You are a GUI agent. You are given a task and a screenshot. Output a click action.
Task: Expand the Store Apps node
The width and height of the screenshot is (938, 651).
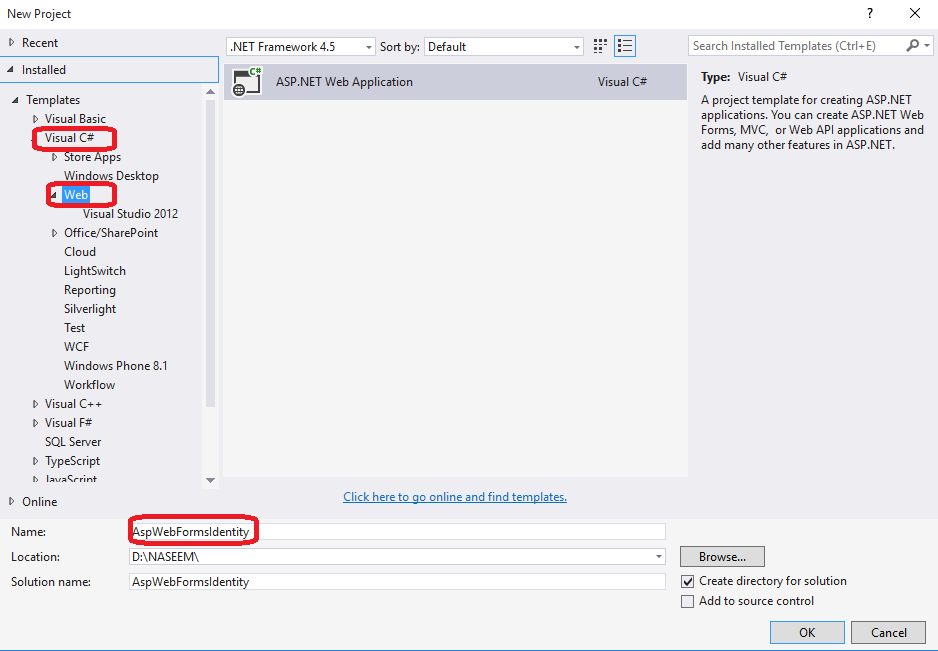[54, 157]
